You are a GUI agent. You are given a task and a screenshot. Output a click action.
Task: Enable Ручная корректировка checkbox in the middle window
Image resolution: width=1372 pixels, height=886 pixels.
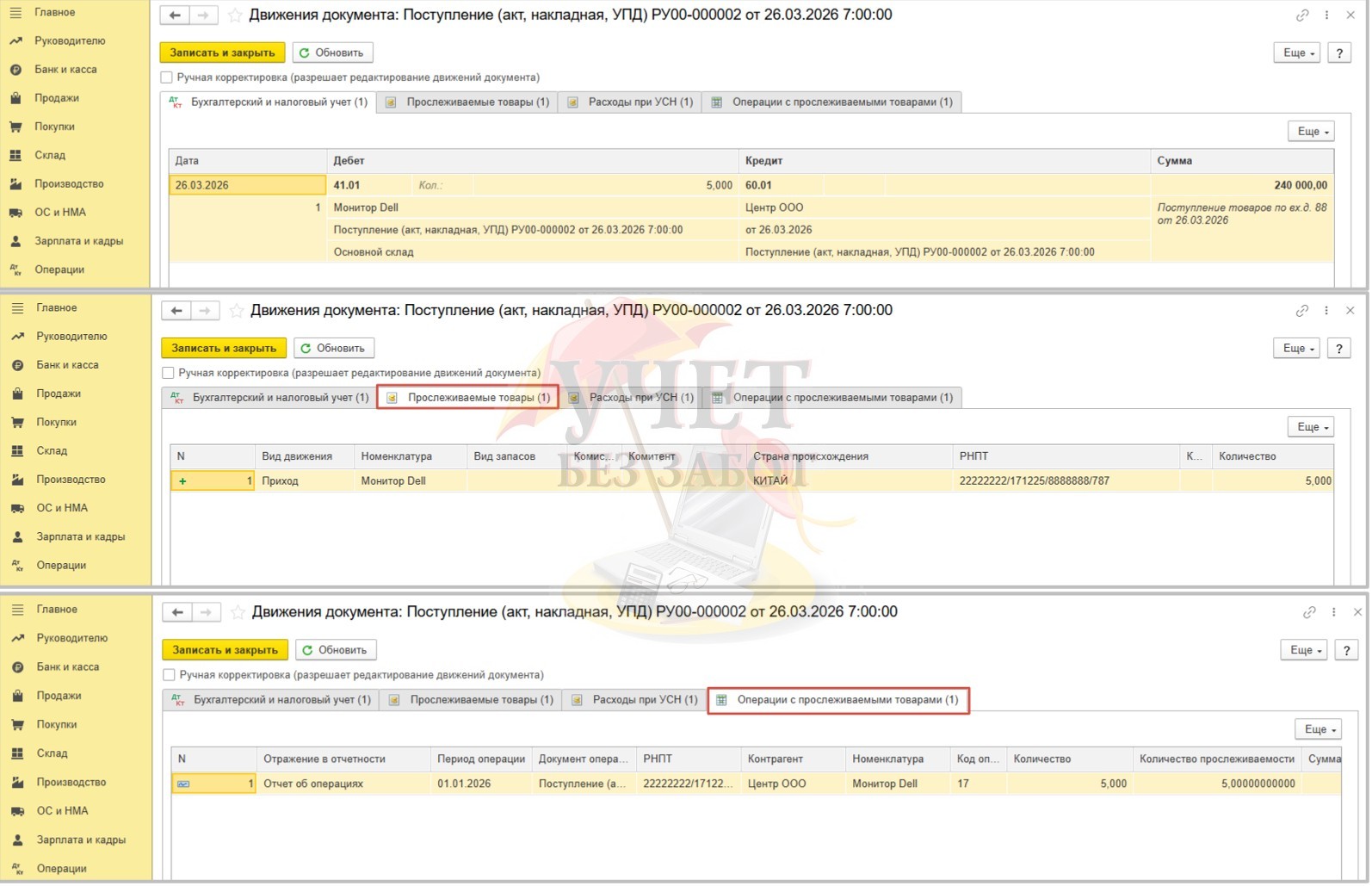pyautogui.click(x=169, y=374)
